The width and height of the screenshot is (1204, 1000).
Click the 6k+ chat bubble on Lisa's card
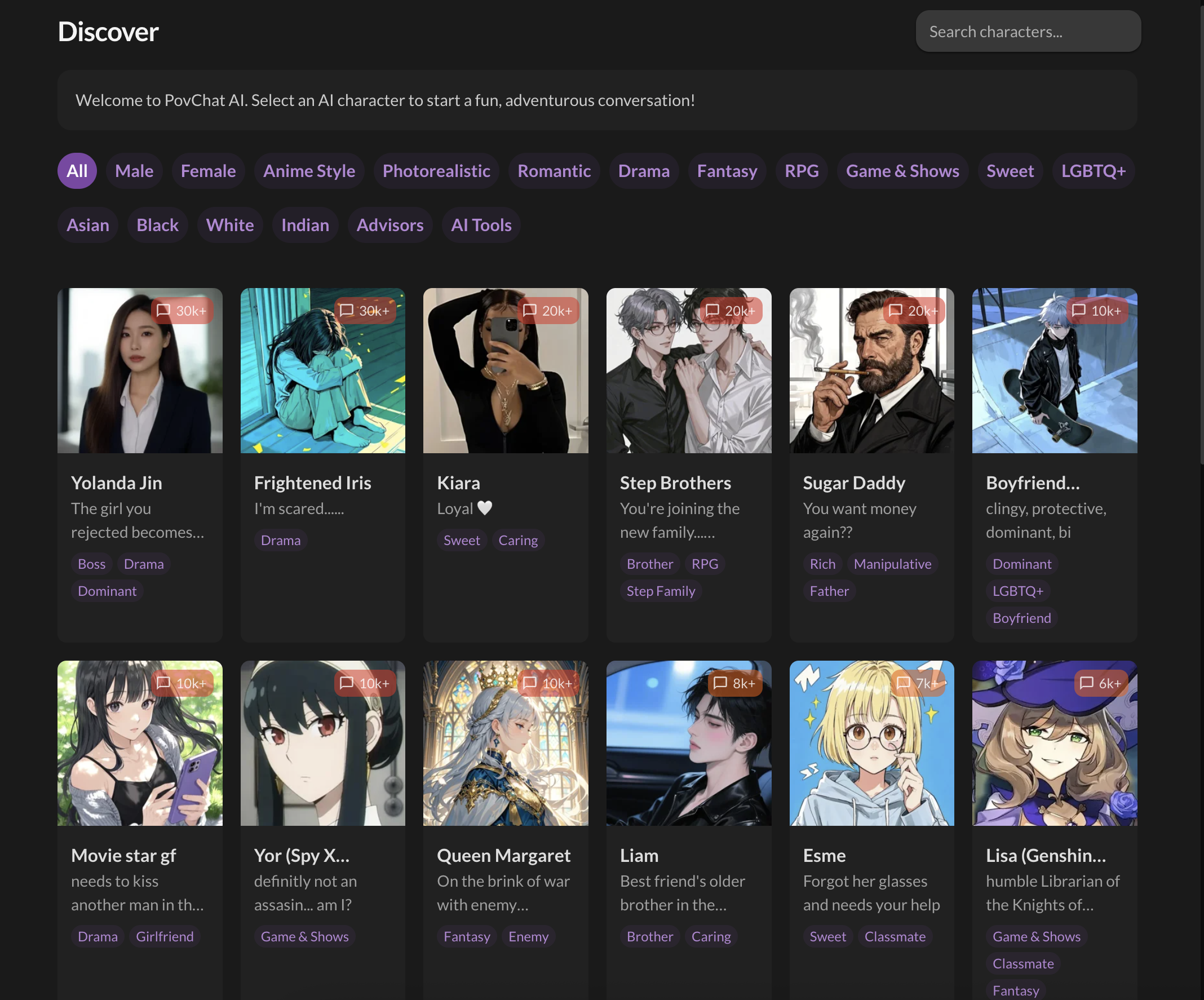click(x=1100, y=683)
